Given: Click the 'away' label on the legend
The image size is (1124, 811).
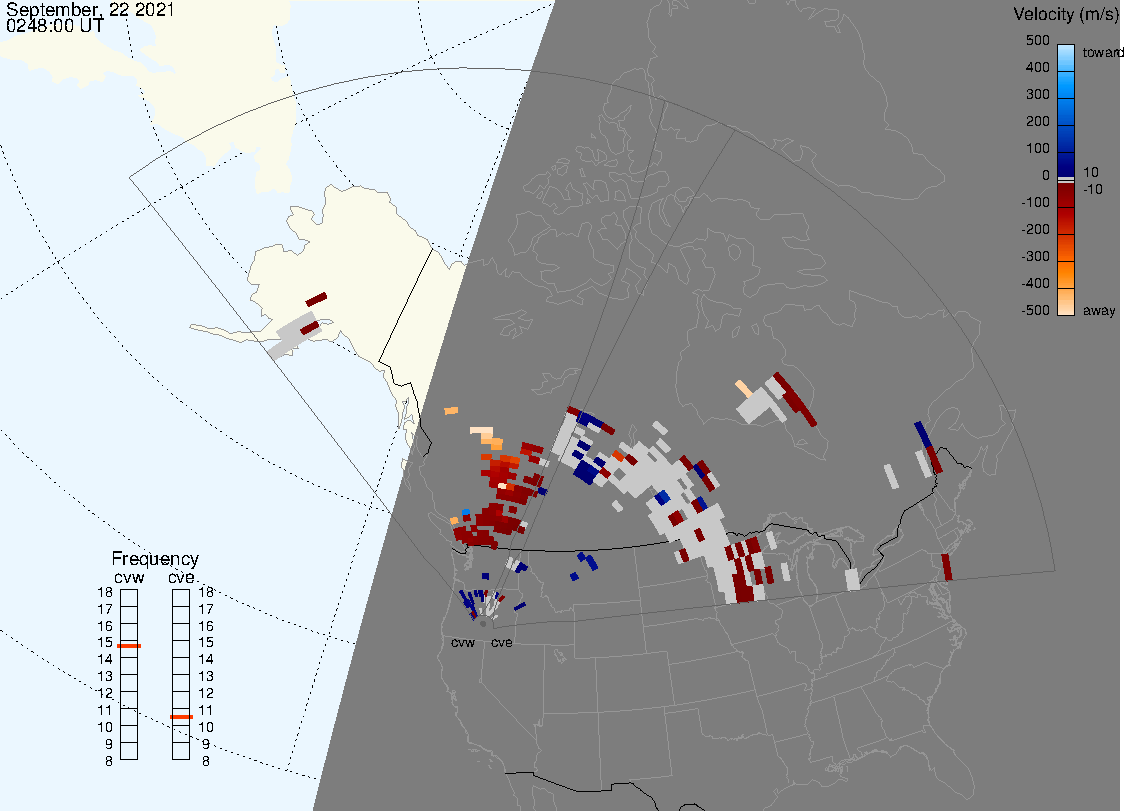Looking at the screenshot, I should coord(1099,310).
